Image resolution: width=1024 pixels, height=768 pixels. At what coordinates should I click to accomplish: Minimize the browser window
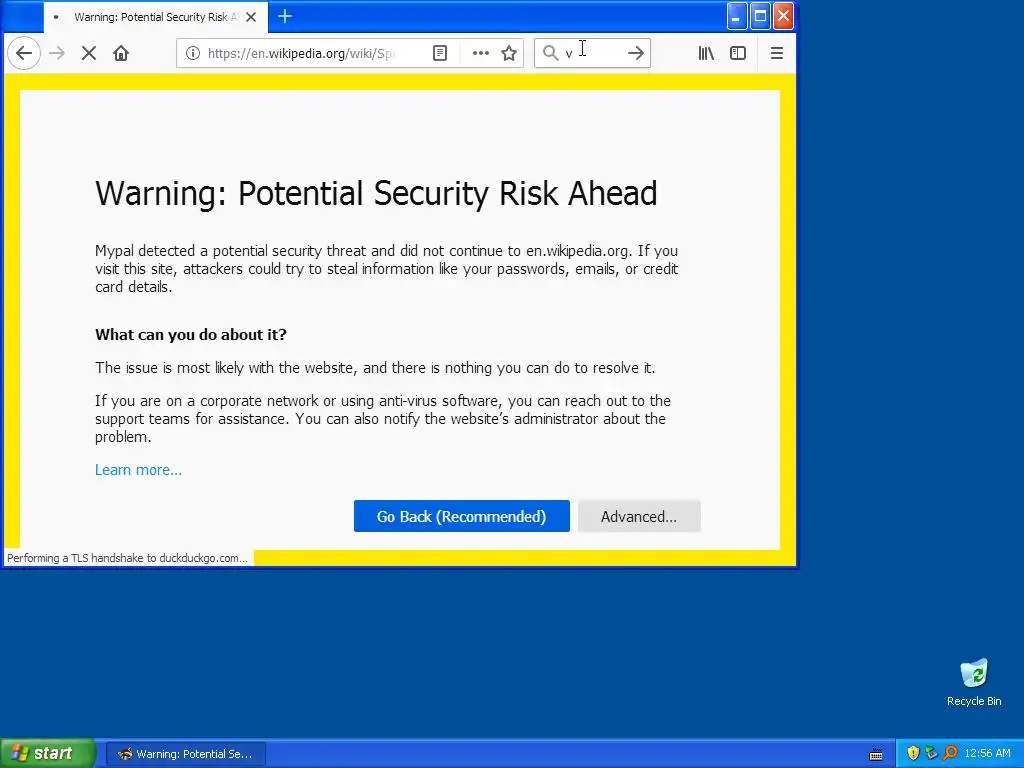737,16
